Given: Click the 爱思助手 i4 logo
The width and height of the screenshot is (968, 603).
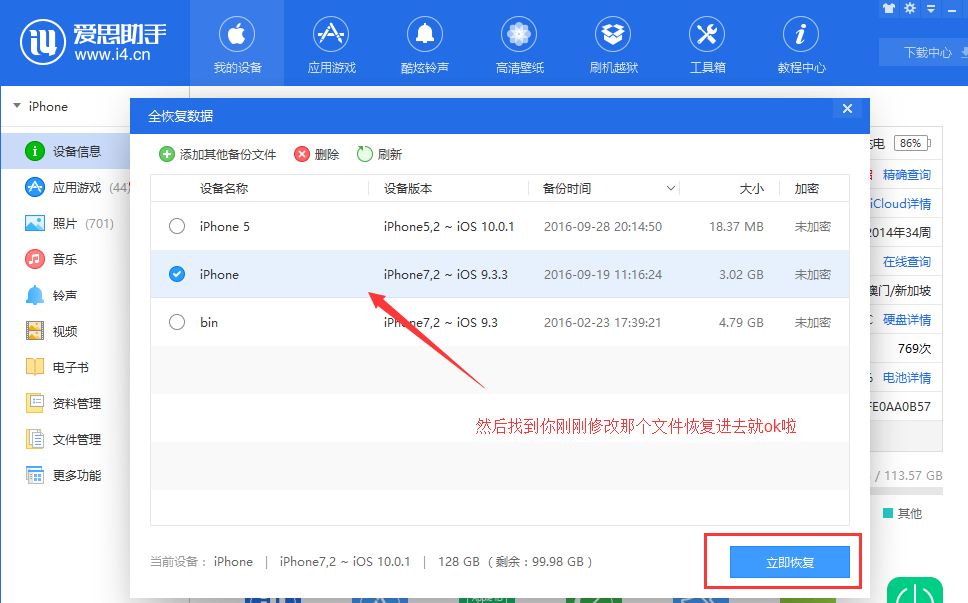Looking at the screenshot, I should [94, 42].
